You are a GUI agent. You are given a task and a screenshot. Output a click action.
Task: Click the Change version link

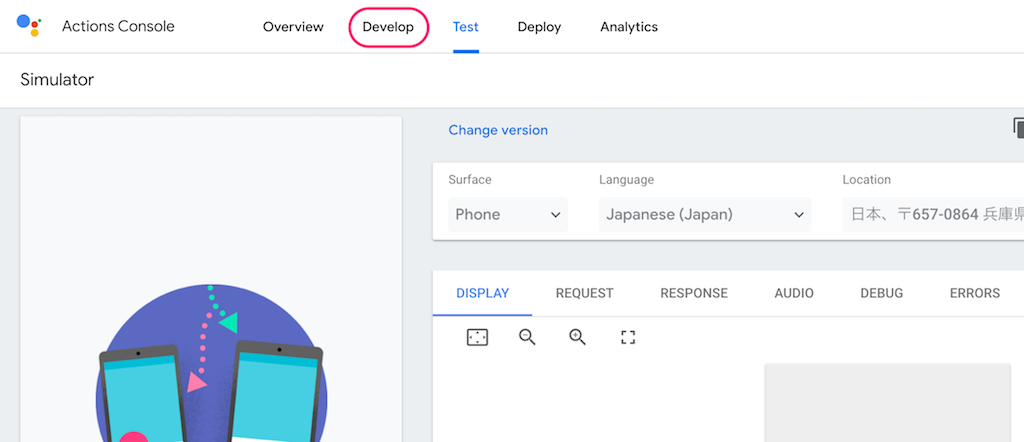[498, 130]
